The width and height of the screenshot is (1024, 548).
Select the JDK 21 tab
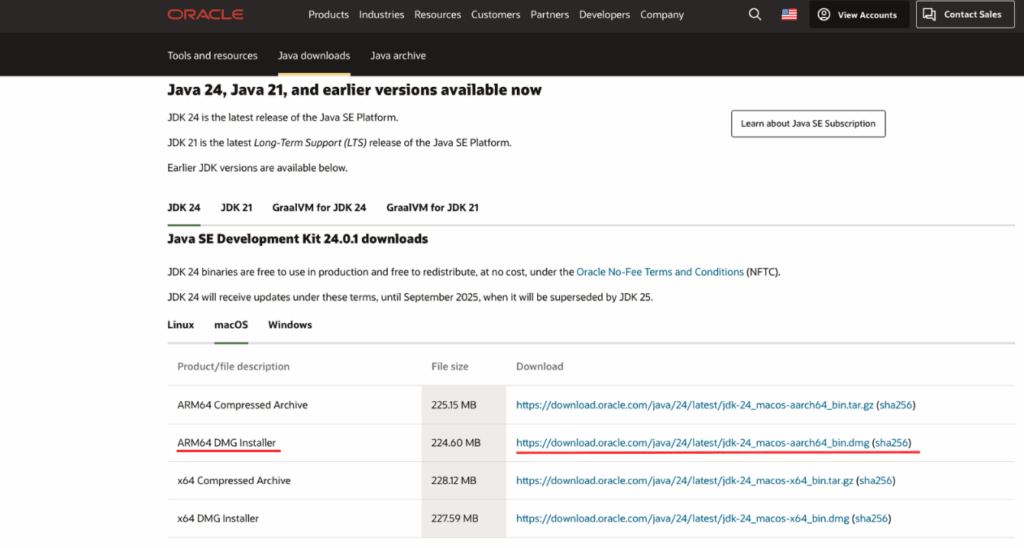236,208
